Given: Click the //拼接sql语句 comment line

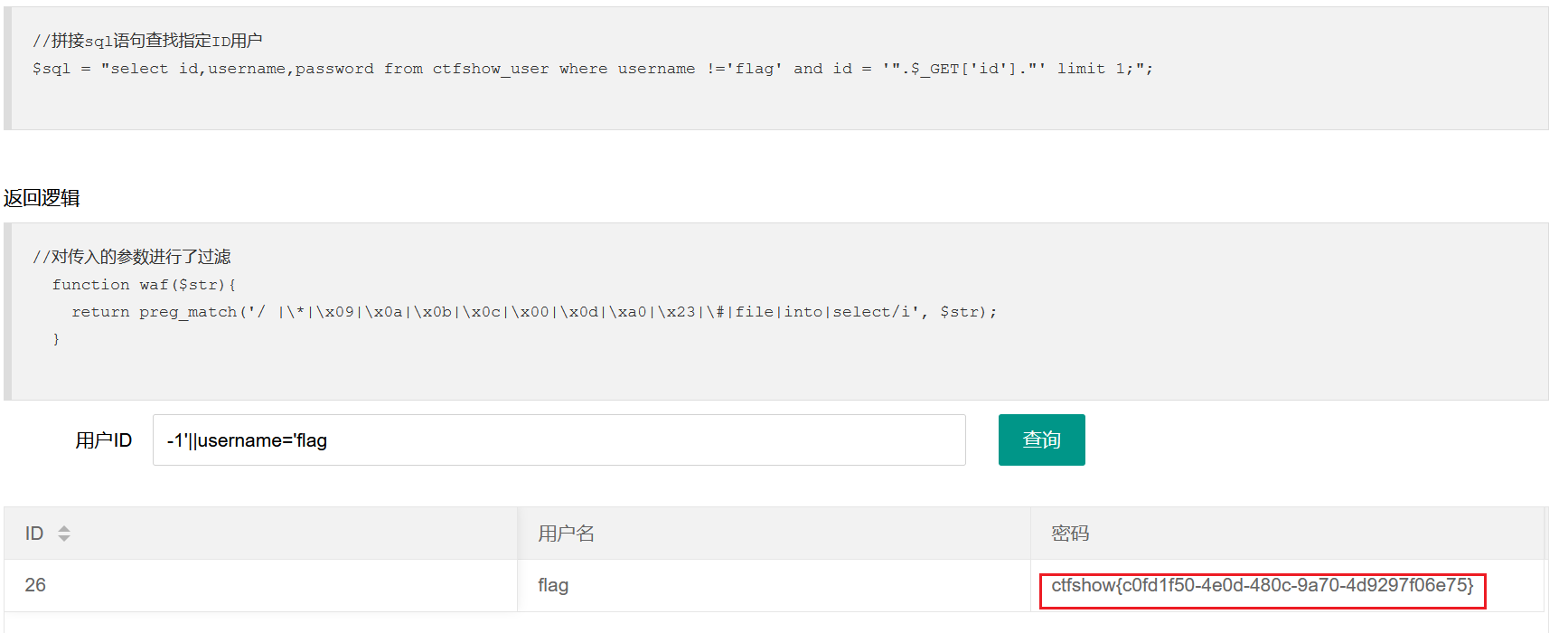Looking at the screenshot, I should click(147, 41).
